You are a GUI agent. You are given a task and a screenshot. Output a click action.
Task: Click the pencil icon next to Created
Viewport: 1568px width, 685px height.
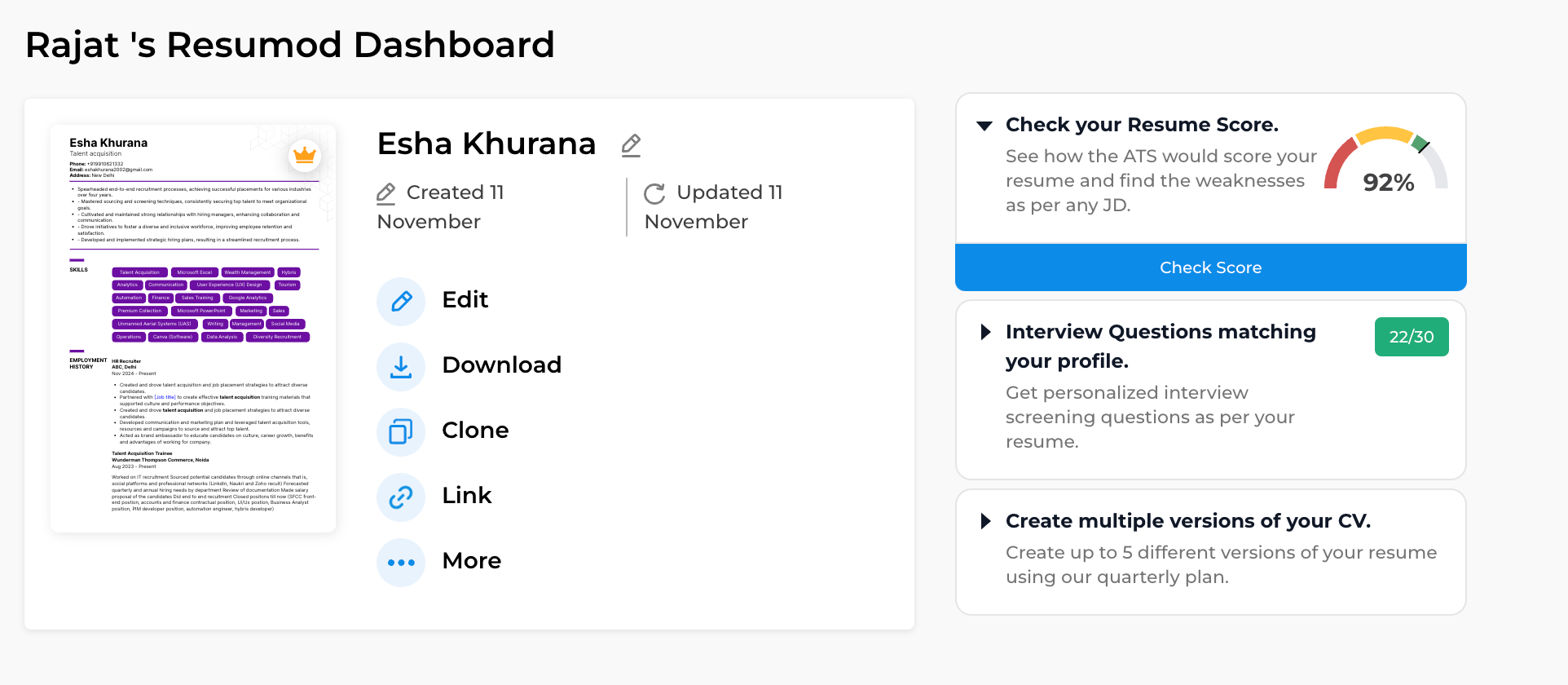pos(386,193)
